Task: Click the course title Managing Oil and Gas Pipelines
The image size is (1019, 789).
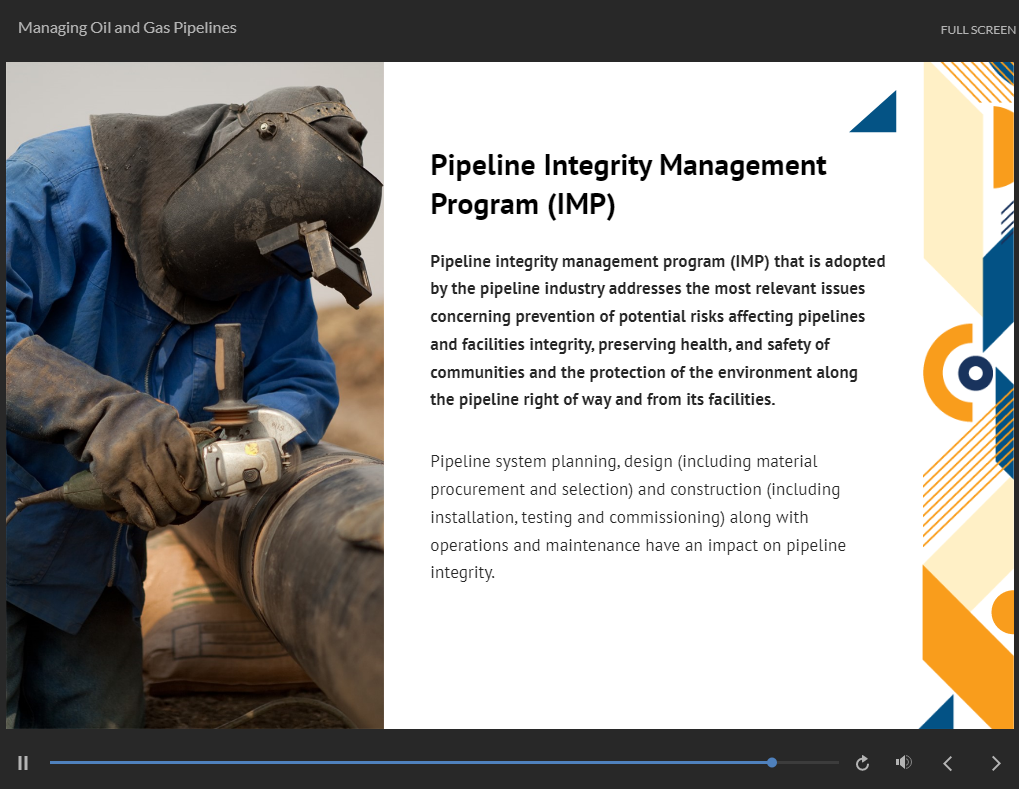Action: [x=127, y=28]
